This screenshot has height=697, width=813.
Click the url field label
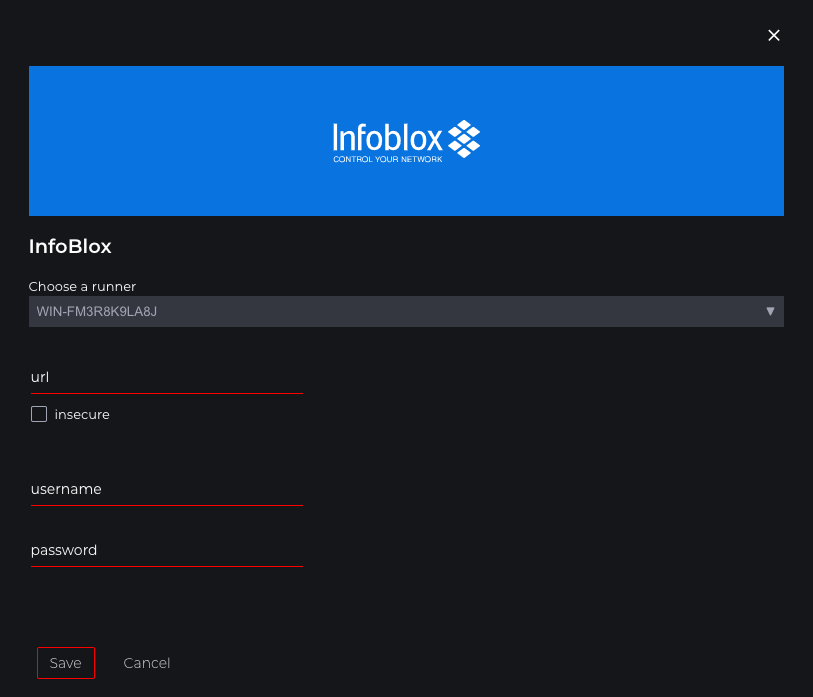[x=39, y=377]
